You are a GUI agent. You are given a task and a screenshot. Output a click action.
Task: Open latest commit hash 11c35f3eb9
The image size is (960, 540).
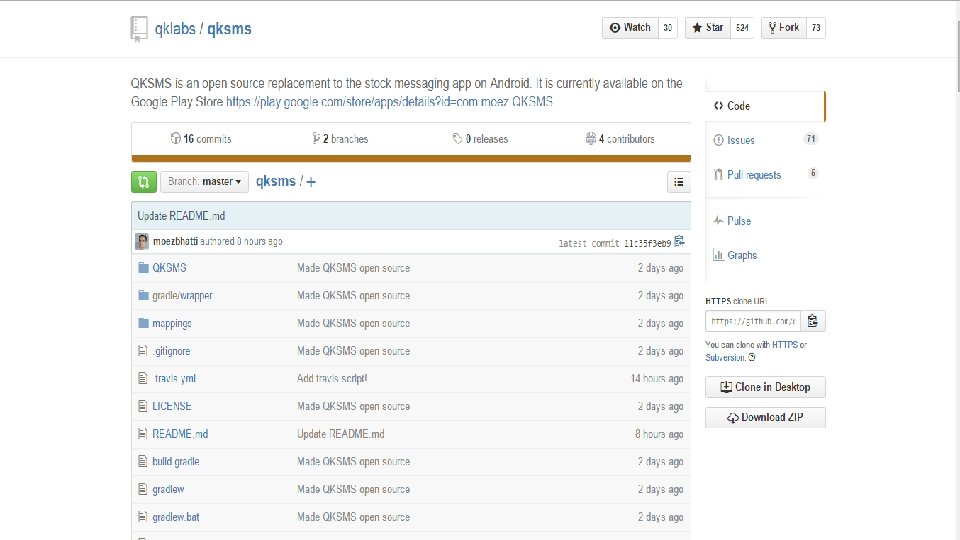click(x=647, y=243)
